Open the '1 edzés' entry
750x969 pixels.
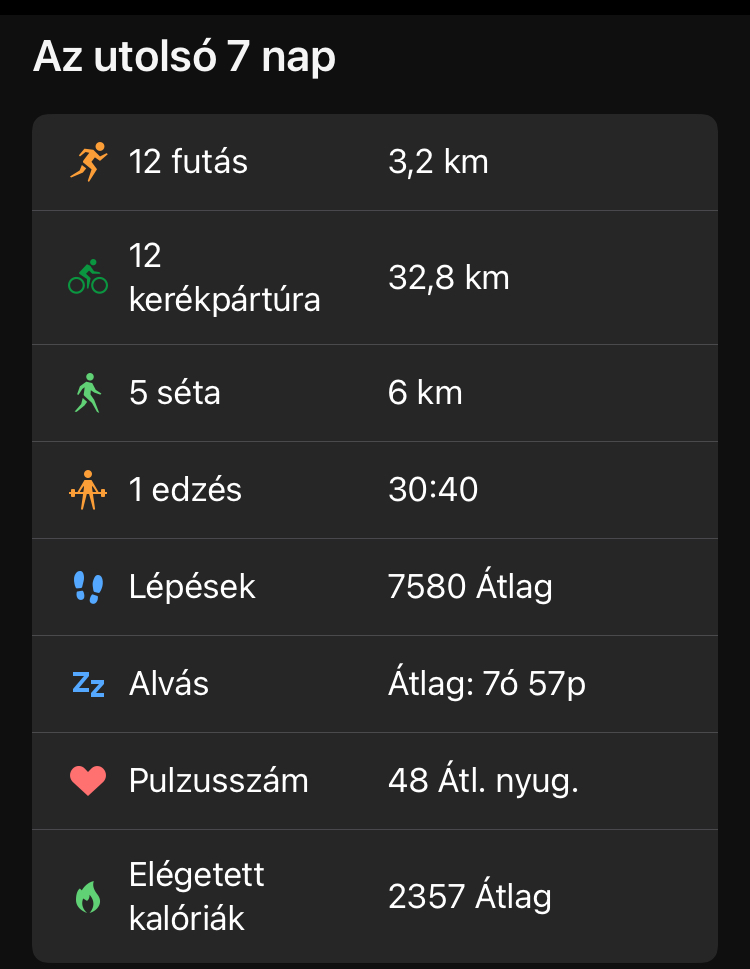(185, 490)
